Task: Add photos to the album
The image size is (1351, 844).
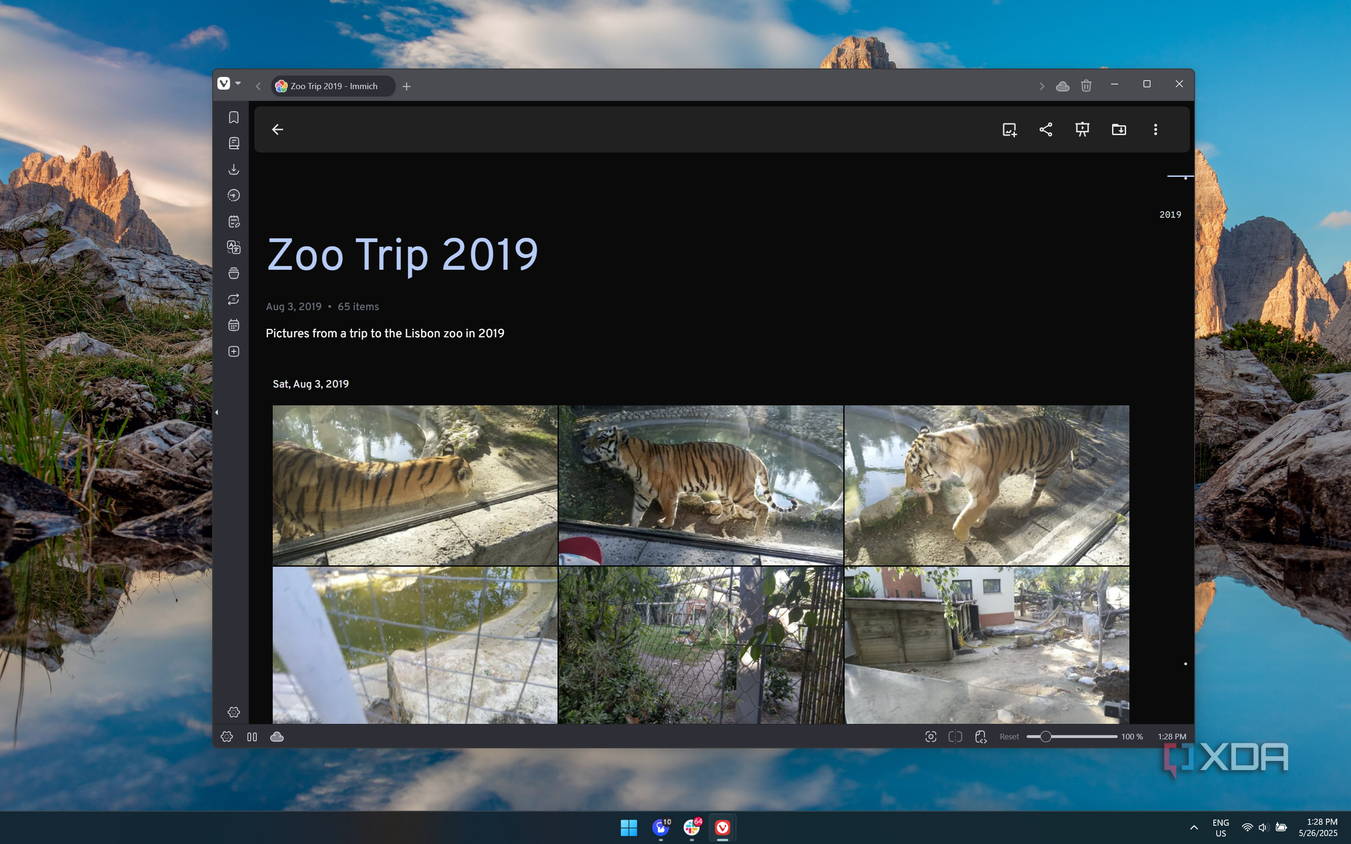Action: [1009, 129]
